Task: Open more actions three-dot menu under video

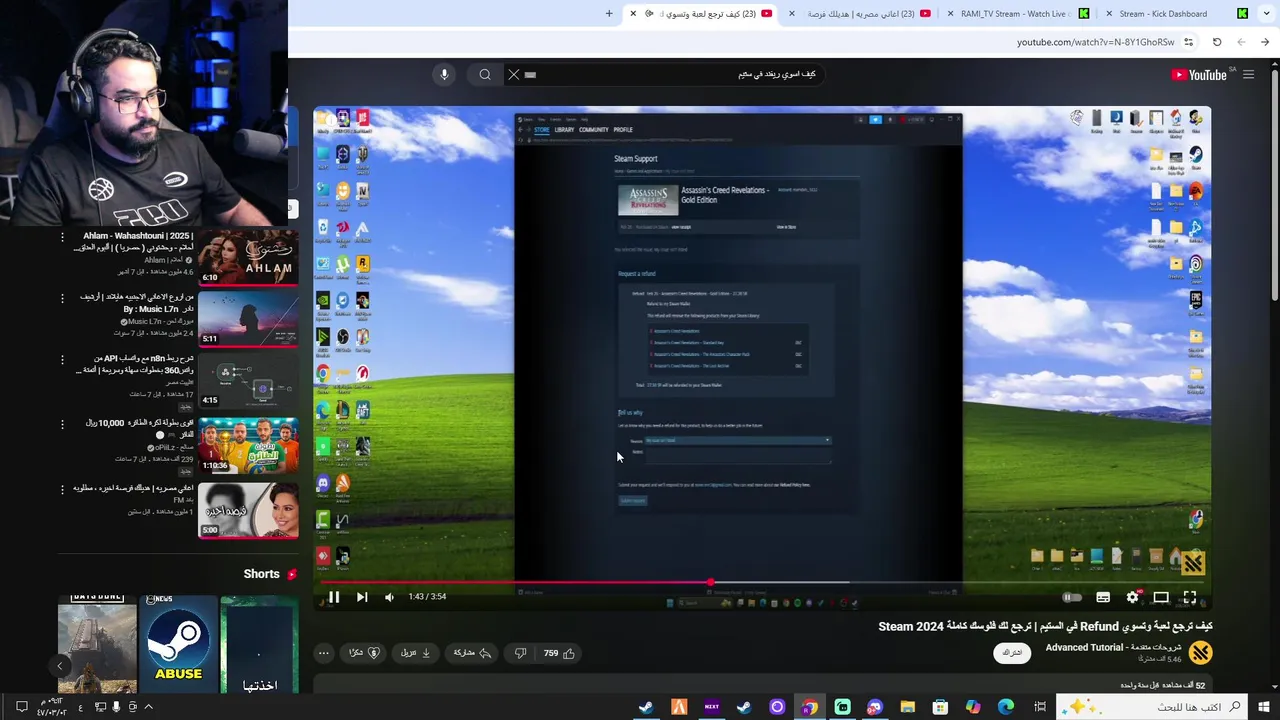Action: point(323,653)
